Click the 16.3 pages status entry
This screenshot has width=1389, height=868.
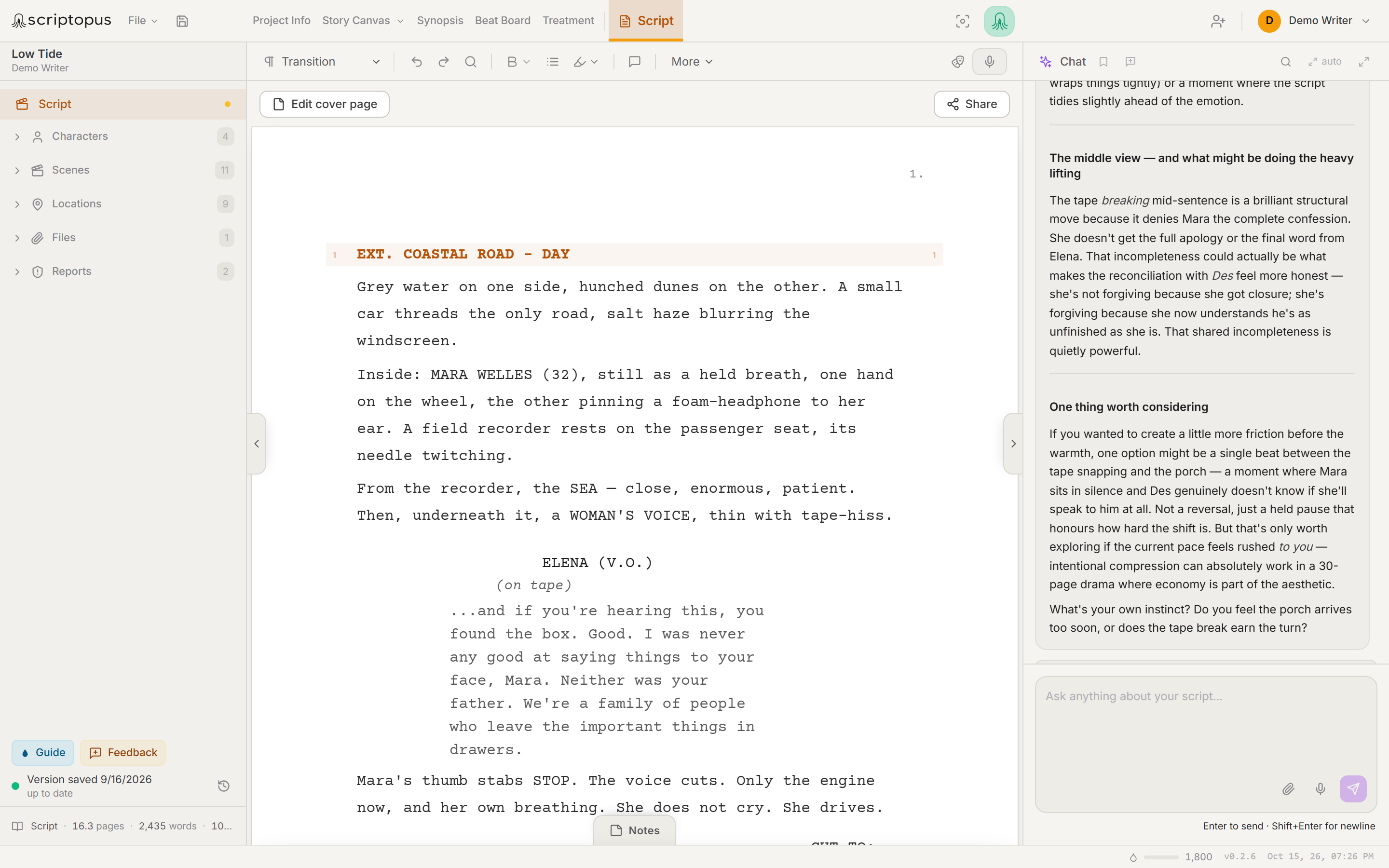[98, 826]
